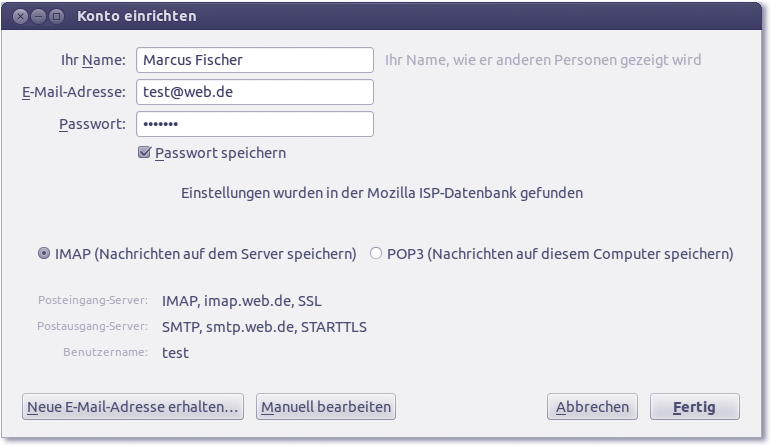This screenshot has height=446, width=771.
Task: Click the Neue E-Mail-Adresse erhalten button
Action: tap(133, 407)
